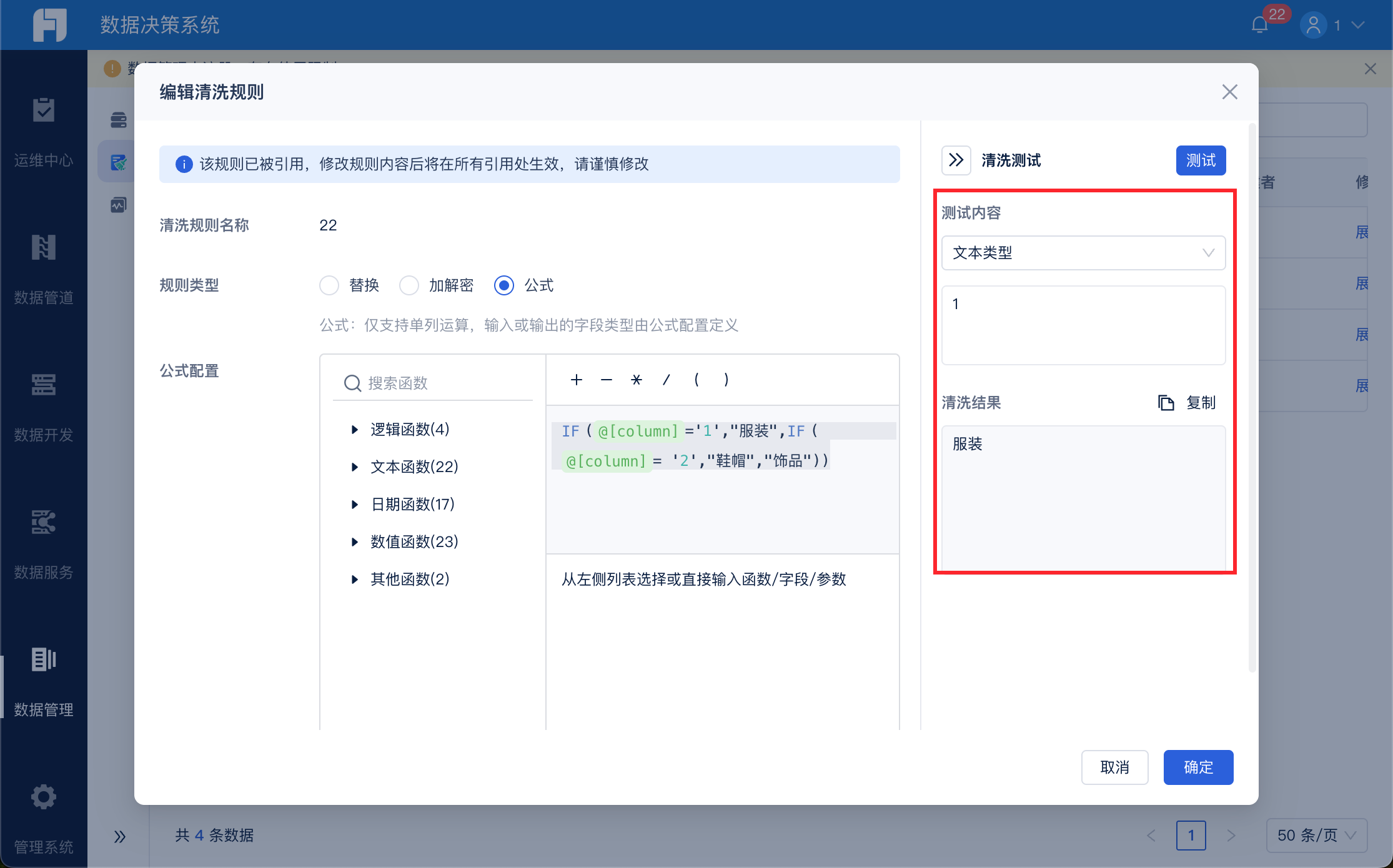Open 数据服务 sidebar icon
The height and width of the screenshot is (868, 1393).
coord(44,522)
